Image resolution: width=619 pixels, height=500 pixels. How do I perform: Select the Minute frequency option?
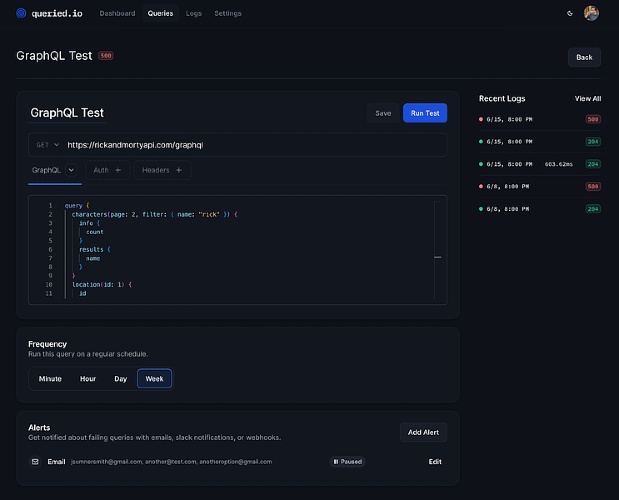tap(50, 379)
